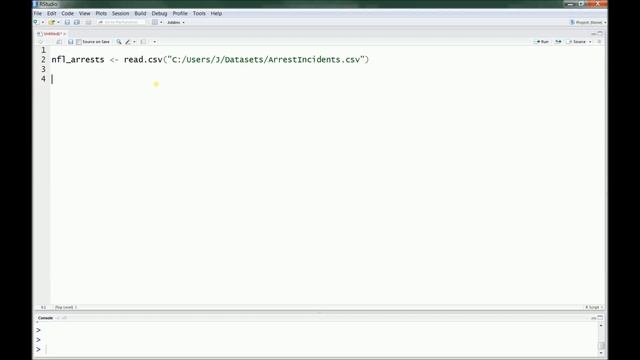This screenshot has height=360, width=640.
Task: Expand the New File dropdown arrow
Action: tap(42, 22)
